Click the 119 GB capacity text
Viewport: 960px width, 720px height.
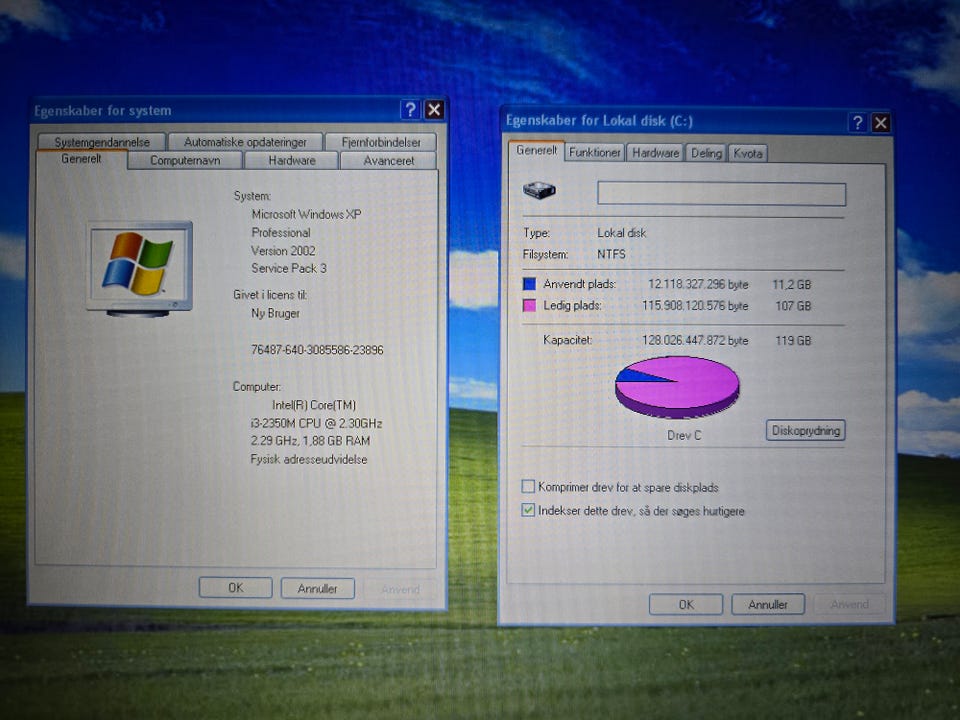[793, 340]
